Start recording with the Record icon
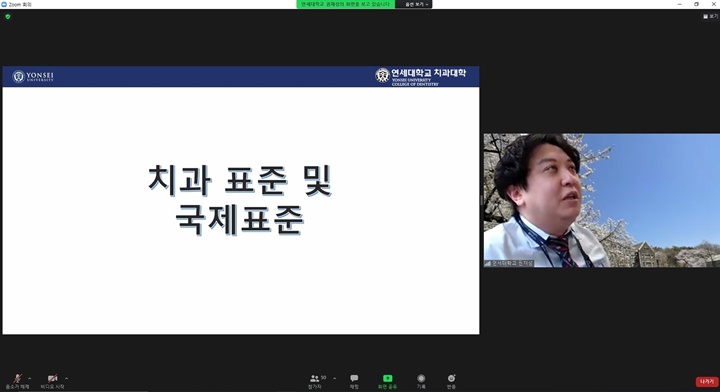This screenshot has height=392, width=720. 421,381
